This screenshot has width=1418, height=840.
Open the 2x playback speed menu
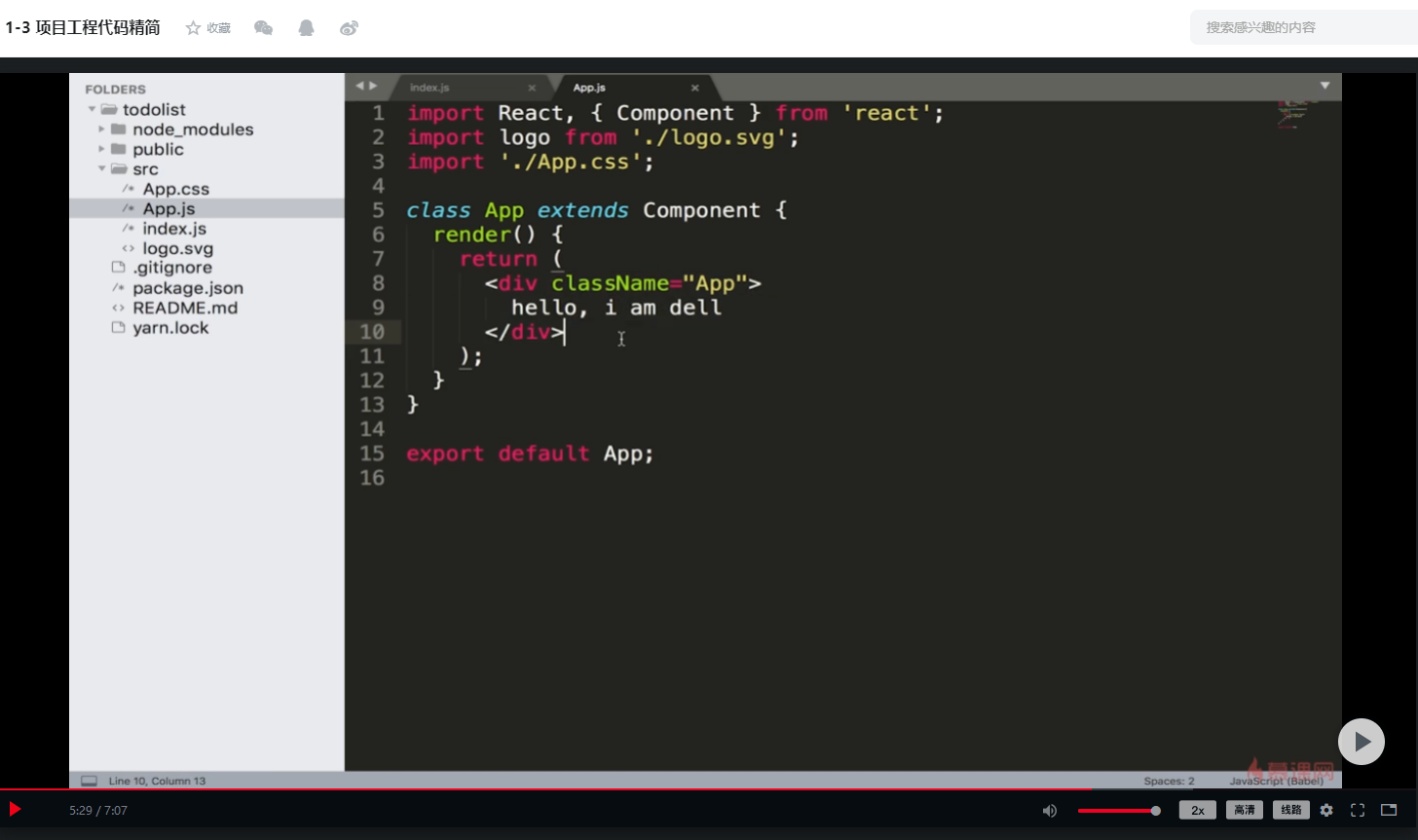[x=1198, y=810]
